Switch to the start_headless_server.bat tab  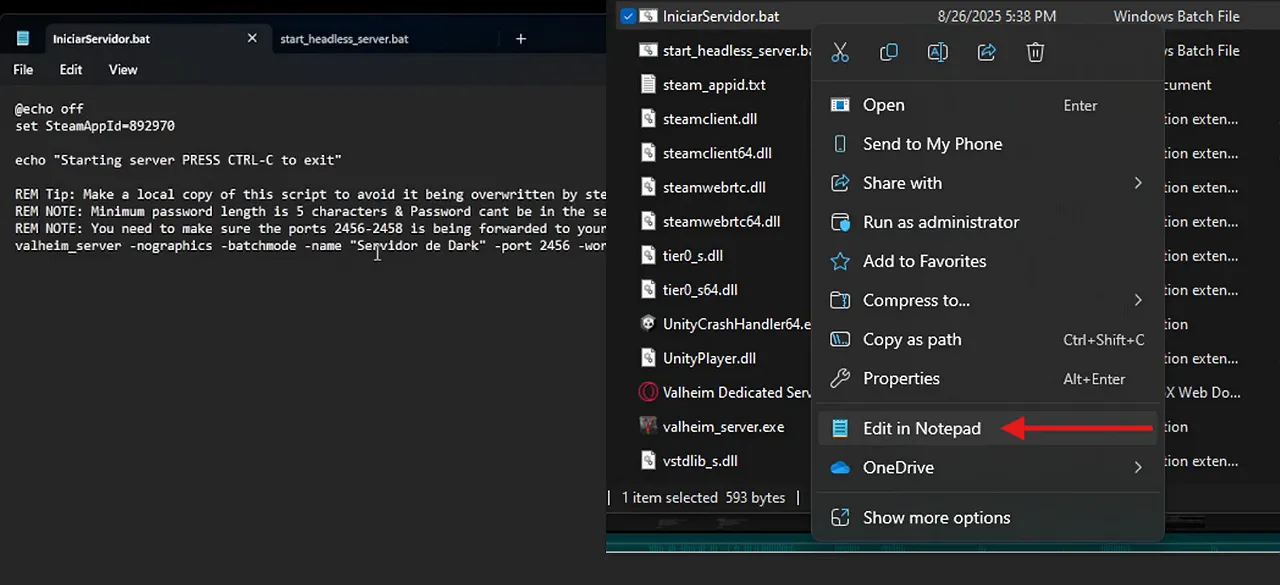click(x=344, y=39)
